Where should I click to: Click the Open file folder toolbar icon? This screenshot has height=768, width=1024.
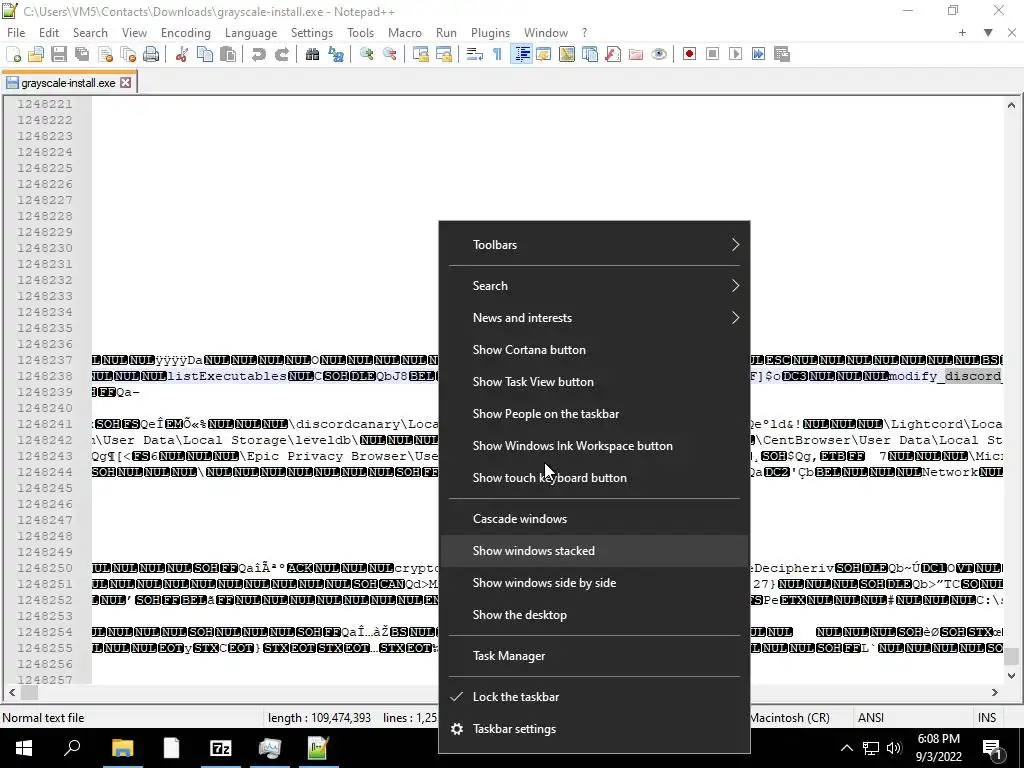coord(36,54)
